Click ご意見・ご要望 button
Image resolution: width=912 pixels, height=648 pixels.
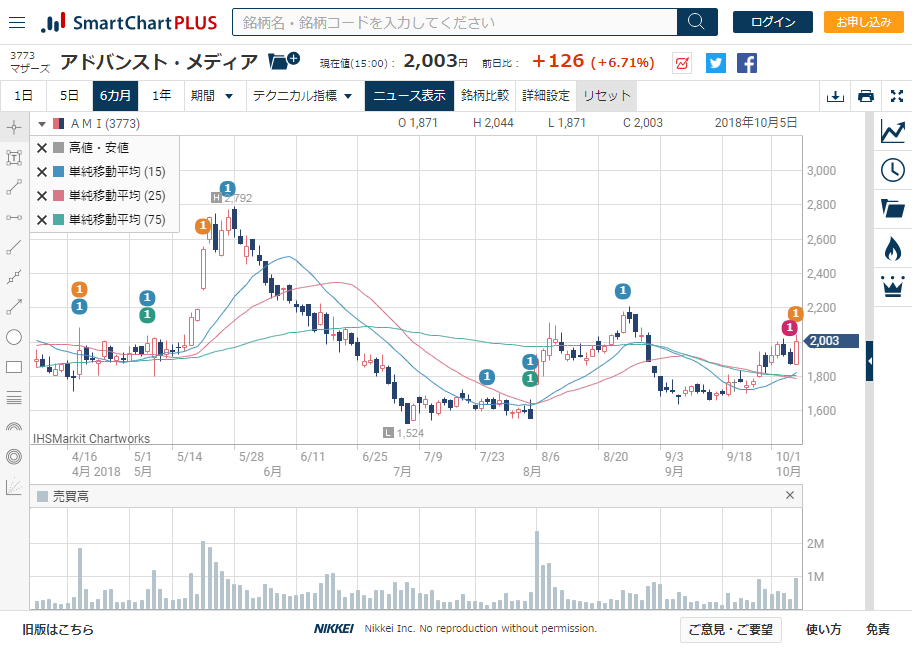tap(731, 629)
